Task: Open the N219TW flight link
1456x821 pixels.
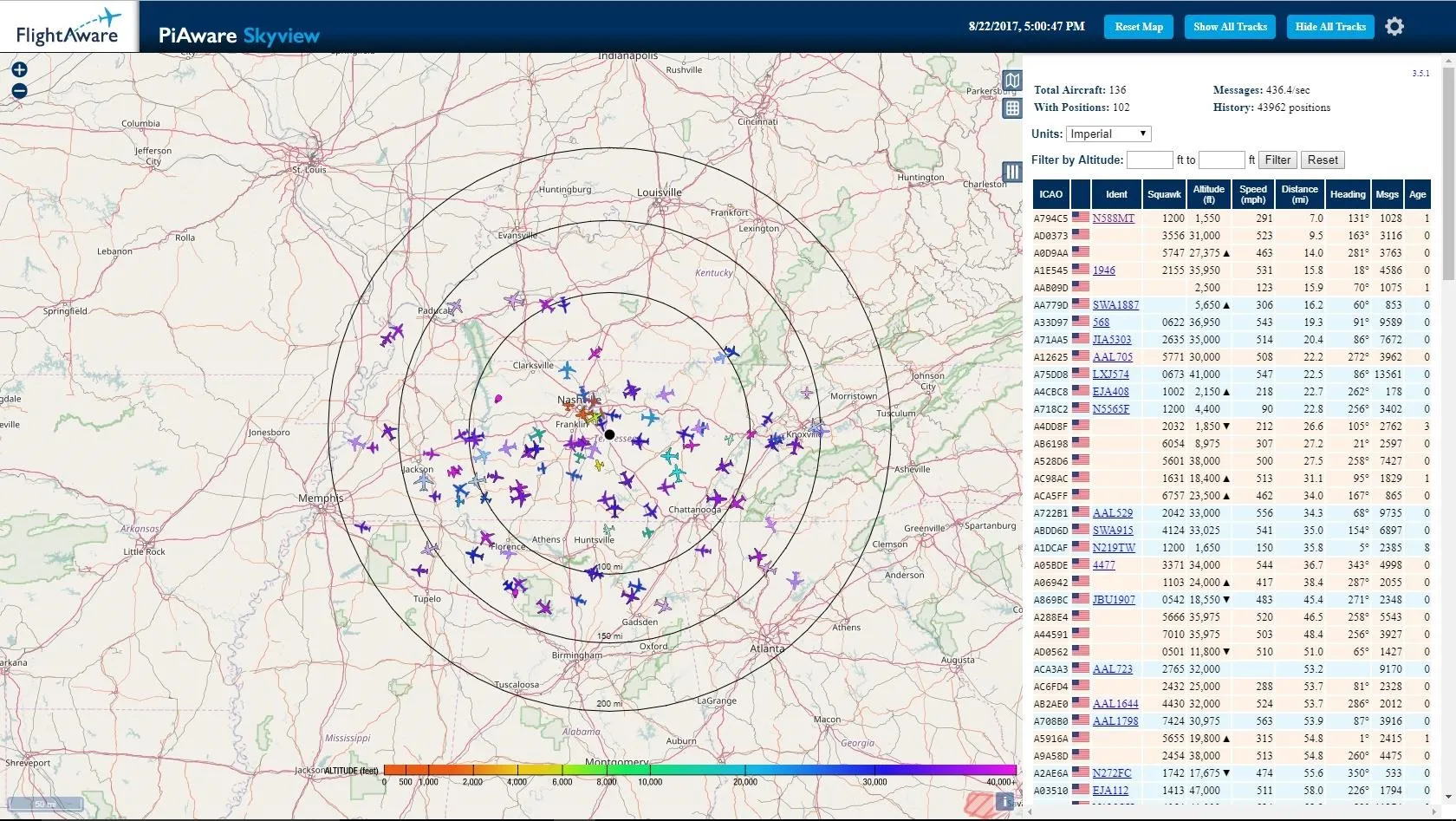Action: (x=1114, y=548)
